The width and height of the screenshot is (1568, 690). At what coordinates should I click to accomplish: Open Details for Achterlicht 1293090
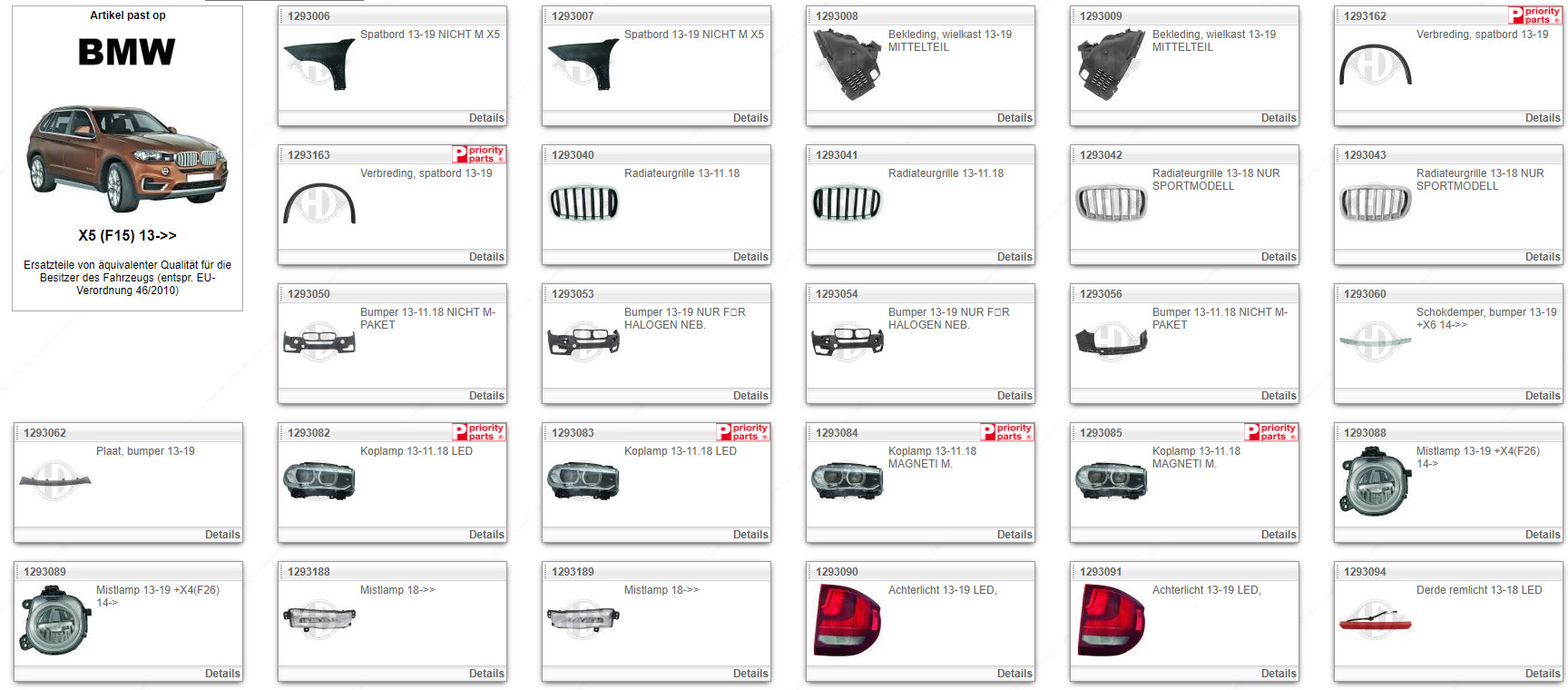(x=1014, y=674)
